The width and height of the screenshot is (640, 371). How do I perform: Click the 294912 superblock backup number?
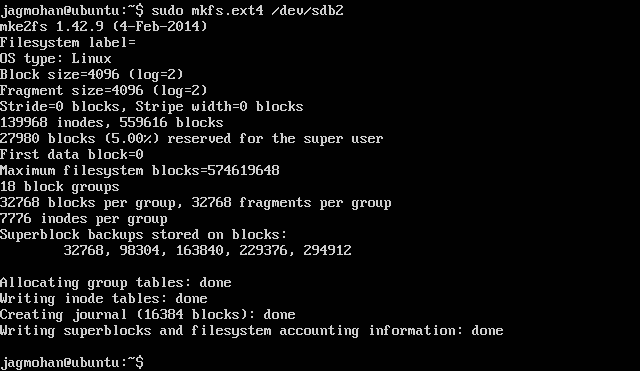[327, 250]
